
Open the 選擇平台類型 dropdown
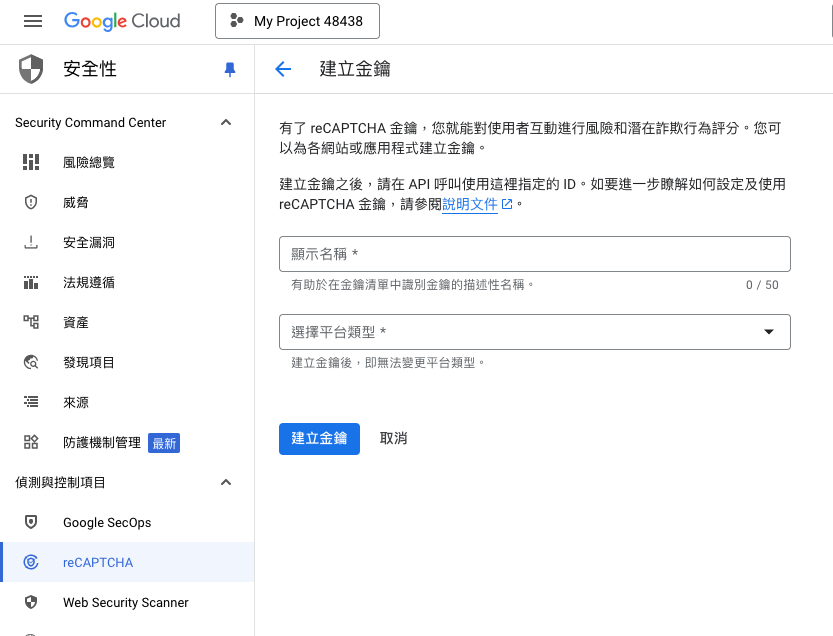pos(534,332)
